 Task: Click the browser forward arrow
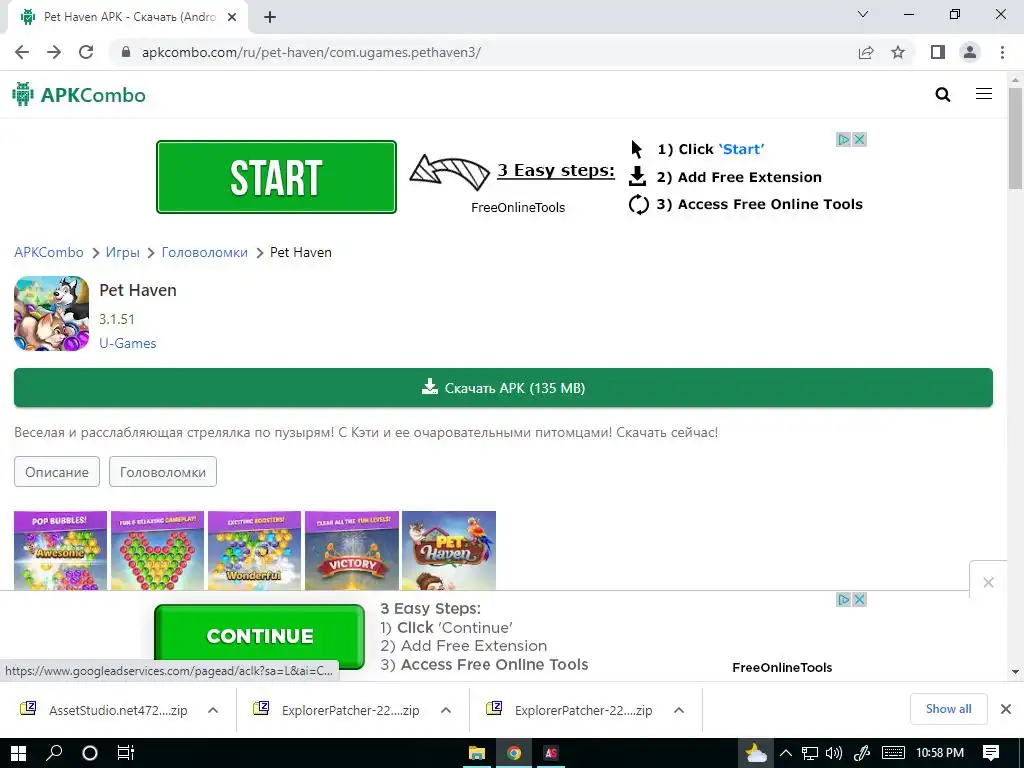[54, 52]
